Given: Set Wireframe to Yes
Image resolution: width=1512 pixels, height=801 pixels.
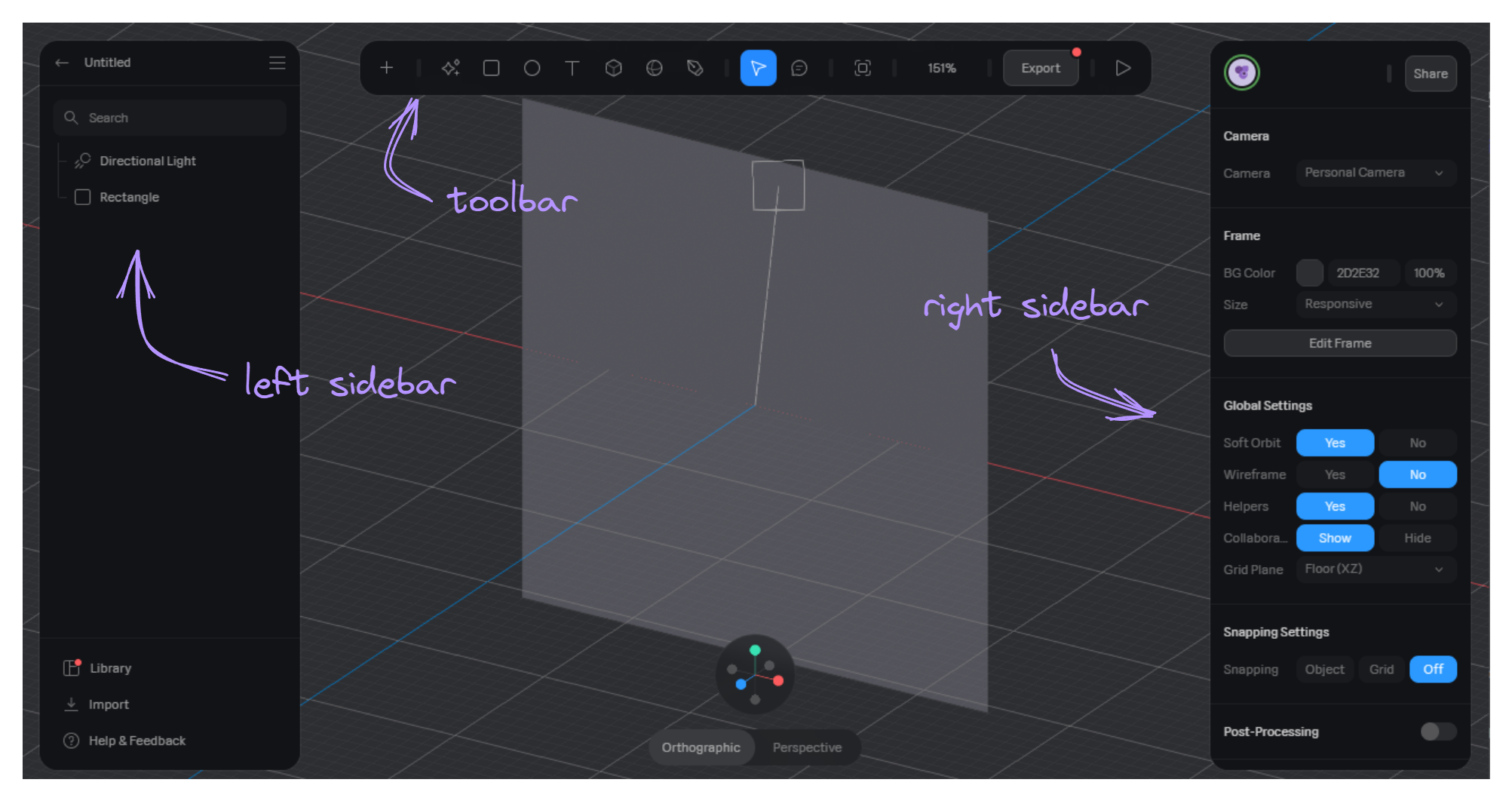Looking at the screenshot, I should [1335, 474].
